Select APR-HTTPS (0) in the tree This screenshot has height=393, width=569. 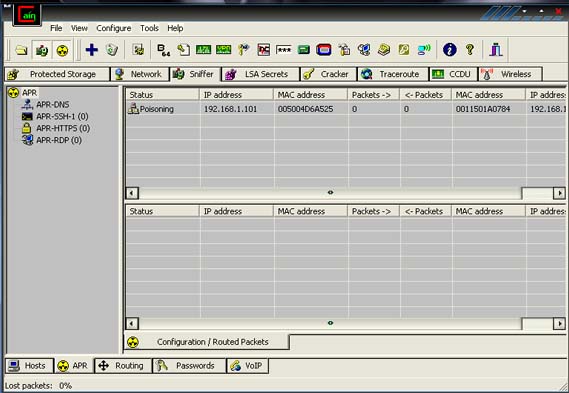pyautogui.click(x=63, y=128)
